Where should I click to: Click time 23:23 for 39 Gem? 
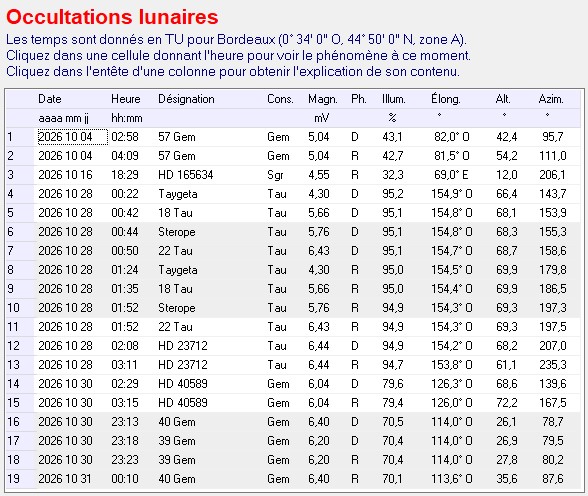pyautogui.click(x=125, y=460)
